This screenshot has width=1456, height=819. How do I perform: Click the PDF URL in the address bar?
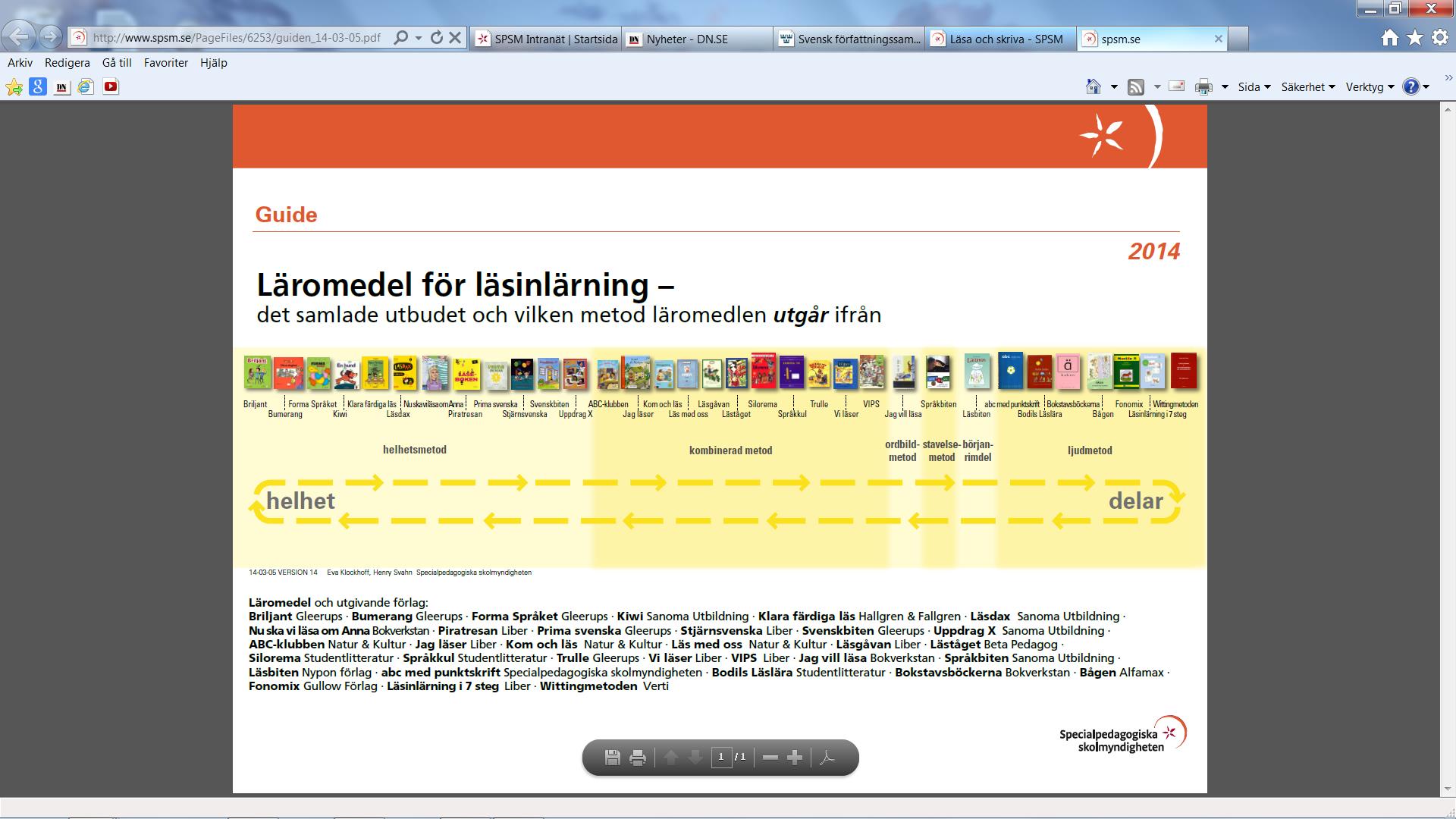click(237, 38)
